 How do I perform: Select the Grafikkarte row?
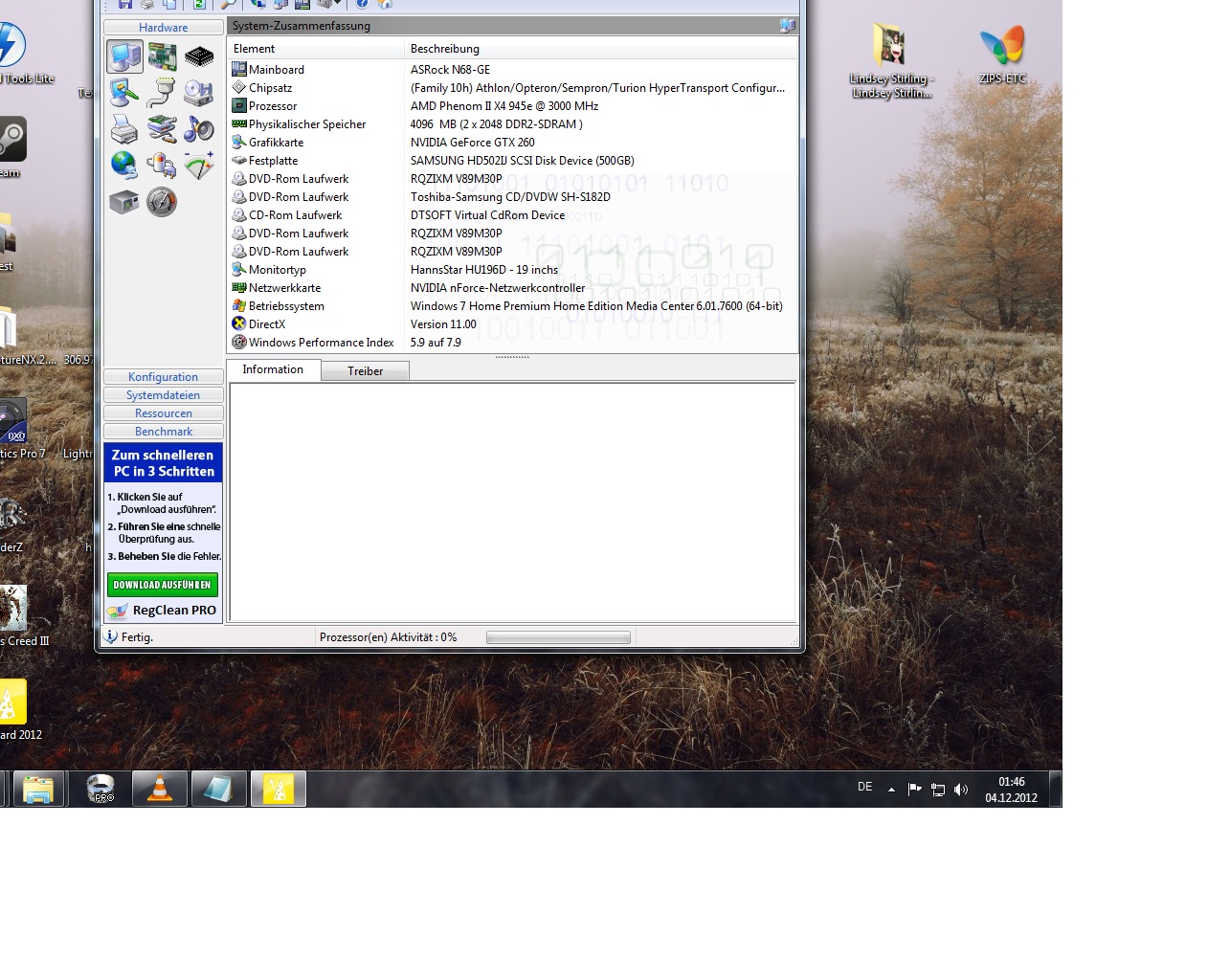pyautogui.click(x=512, y=143)
